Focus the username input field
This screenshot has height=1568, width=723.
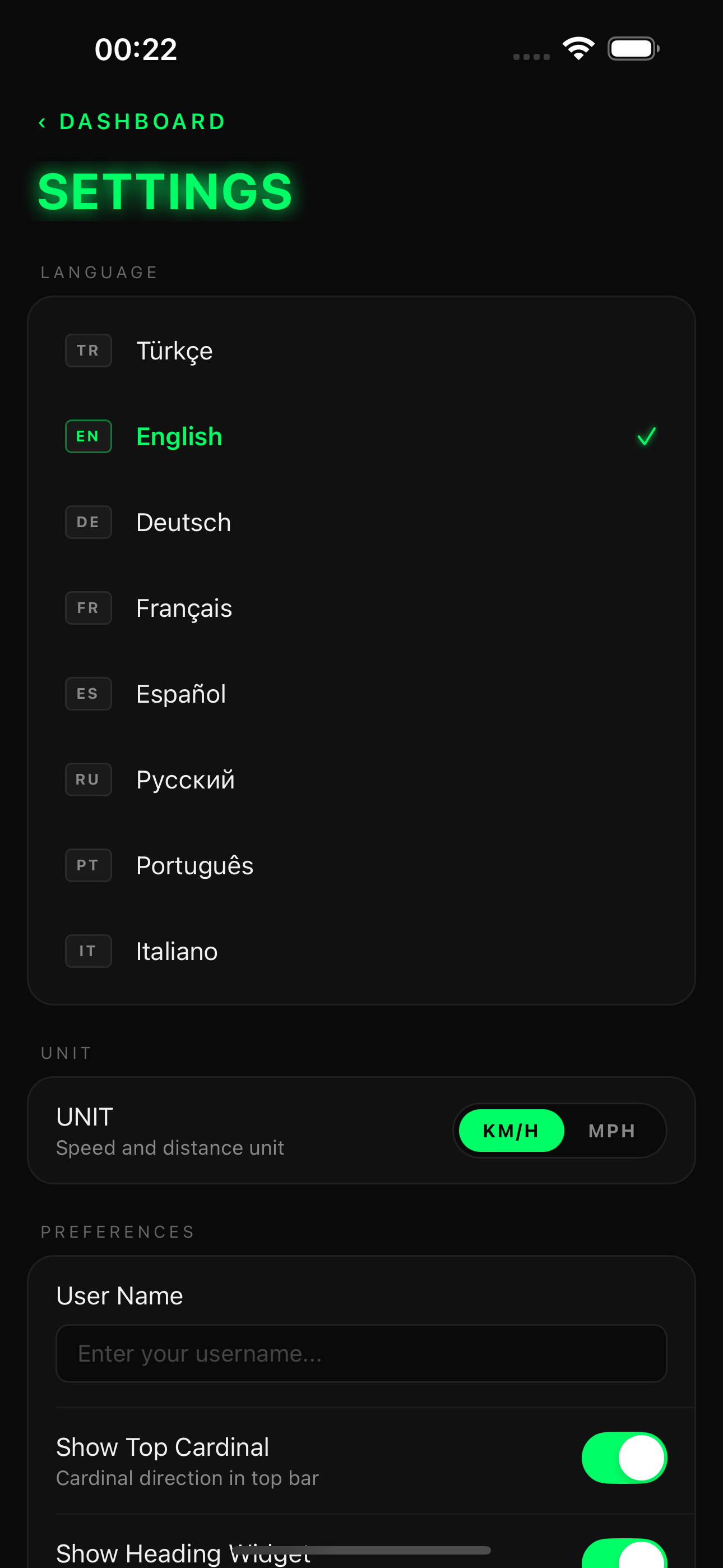(361, 1354)
